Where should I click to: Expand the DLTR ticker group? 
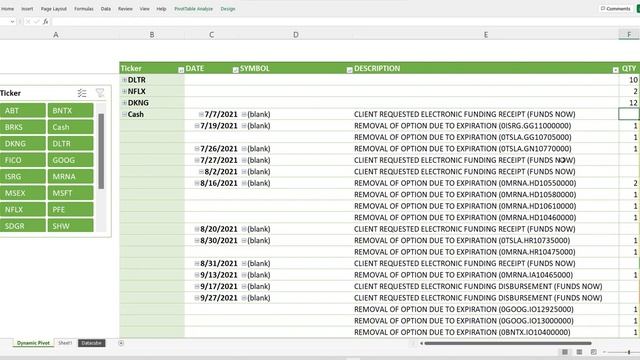(124, 80)
